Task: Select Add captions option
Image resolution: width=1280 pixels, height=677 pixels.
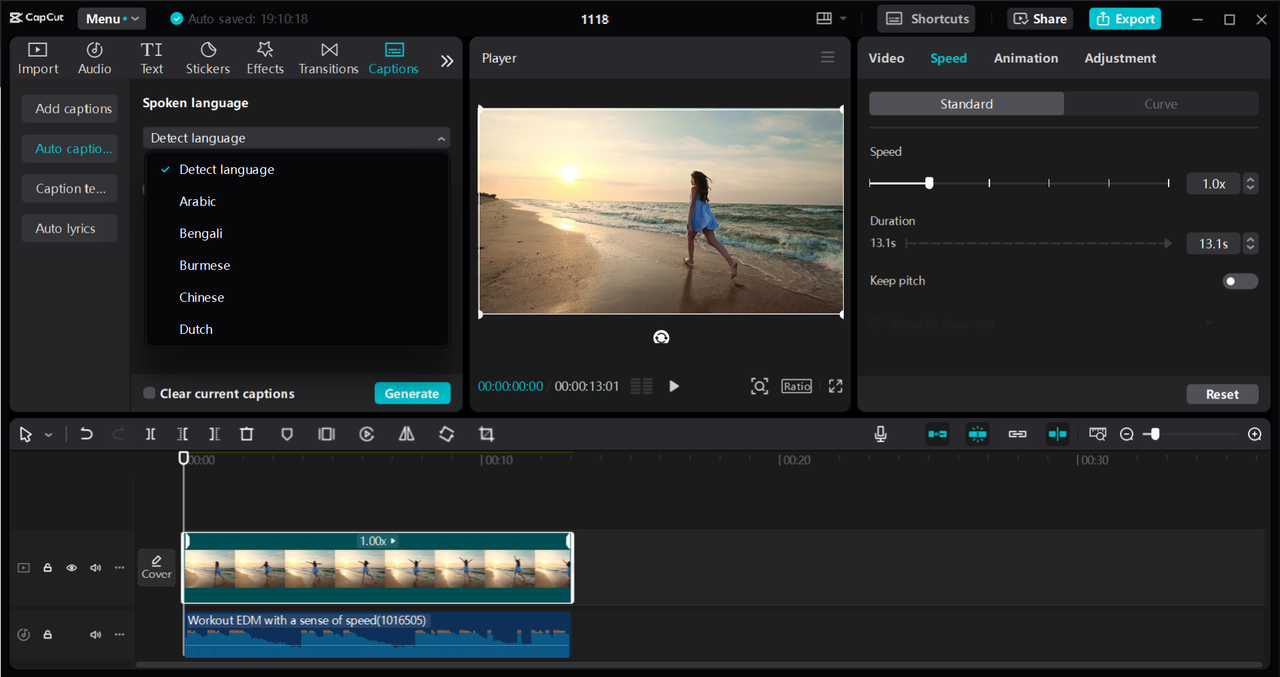Action: [70, 109]
